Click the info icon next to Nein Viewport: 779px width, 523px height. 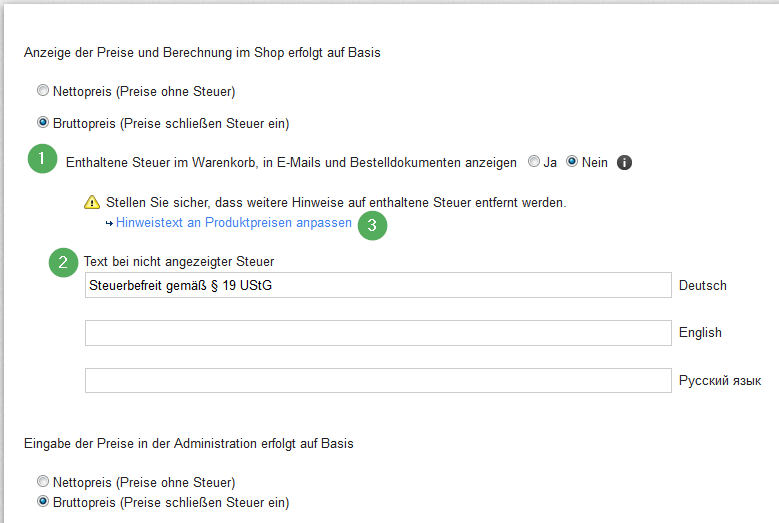[624, 162]
